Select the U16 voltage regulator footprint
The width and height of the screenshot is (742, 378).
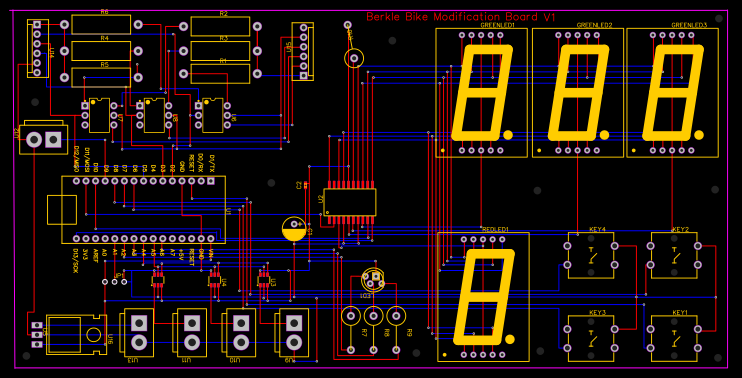(77, 334)
